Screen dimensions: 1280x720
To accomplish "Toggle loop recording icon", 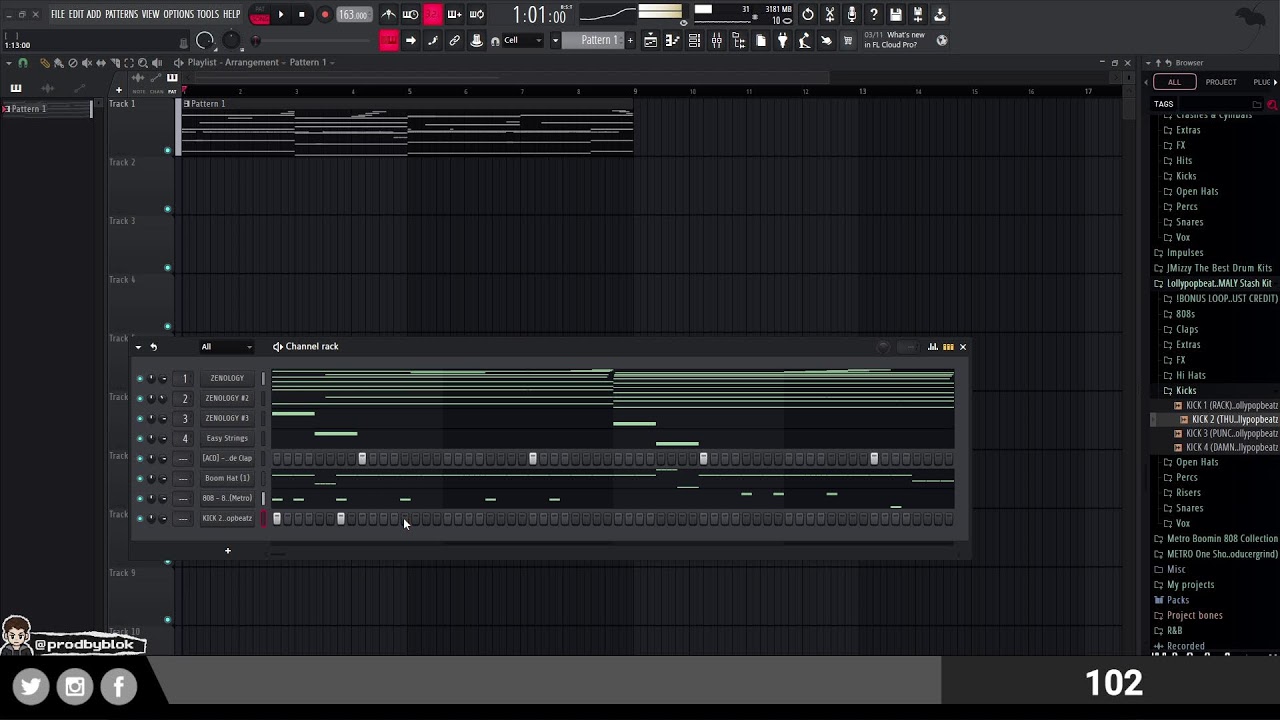I will click(477, 14).
